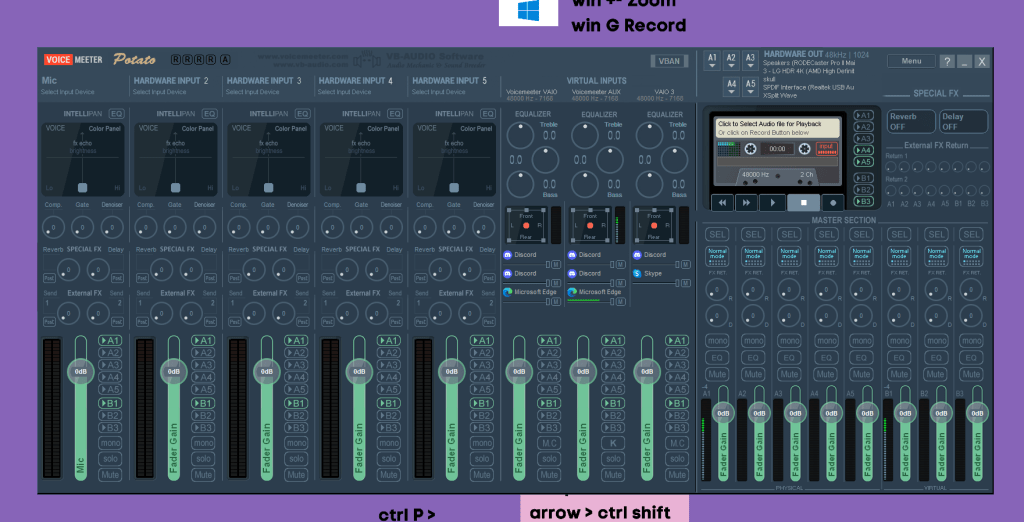
Task: Open the Voicemeeter Menu
Action: click(x=911, y=61)
